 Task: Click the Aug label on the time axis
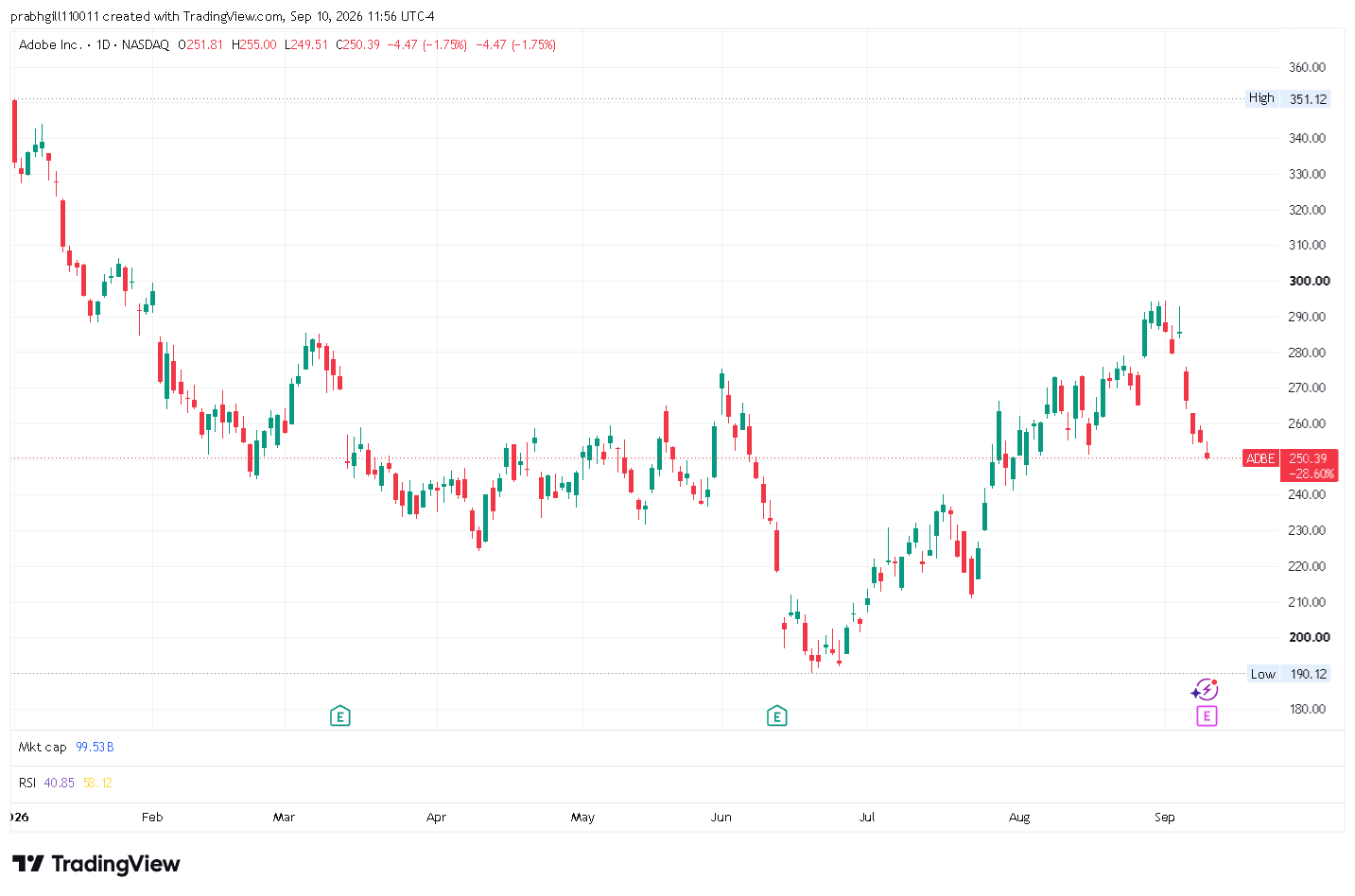[x=1019, y=818]
